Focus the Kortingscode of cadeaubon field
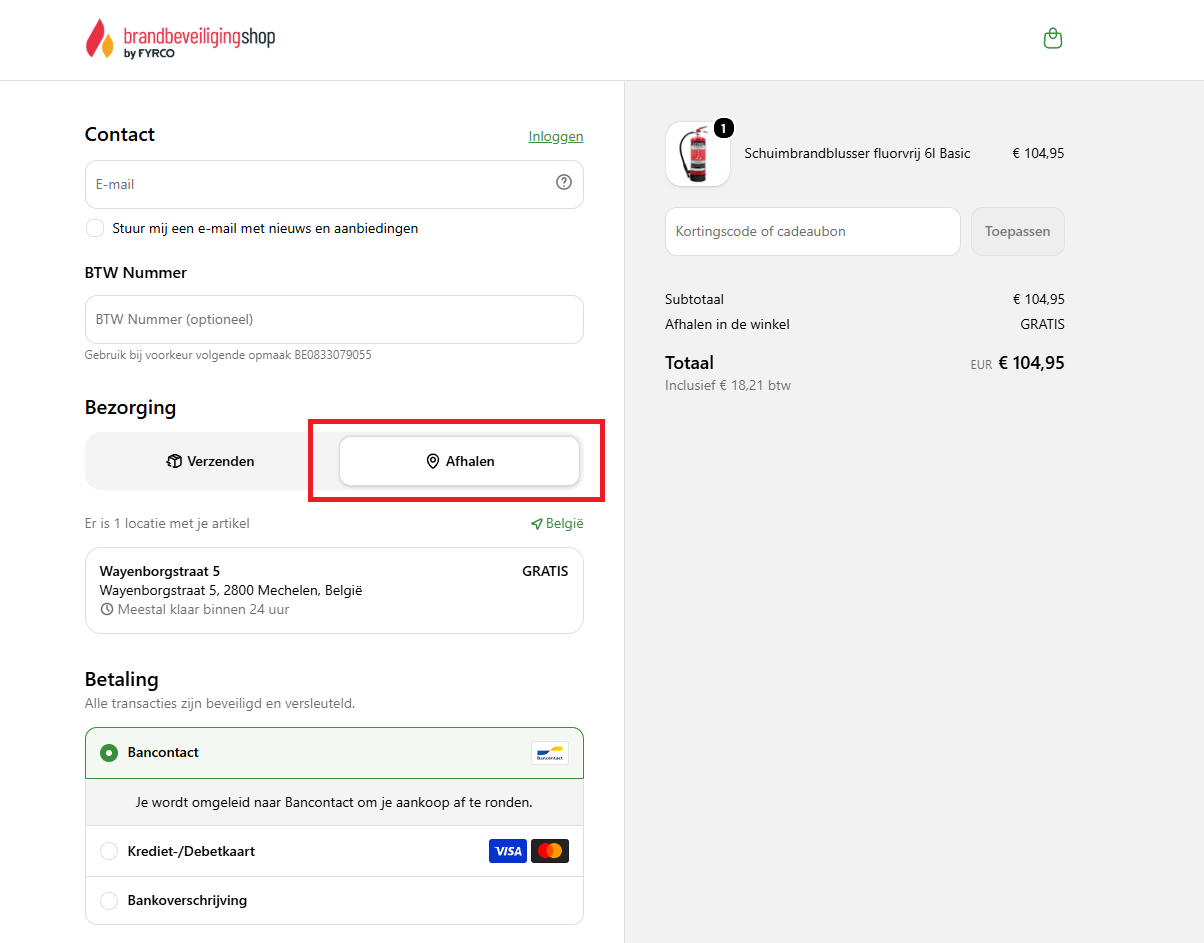The image size is (1204, 943). (x=812, y=231)
